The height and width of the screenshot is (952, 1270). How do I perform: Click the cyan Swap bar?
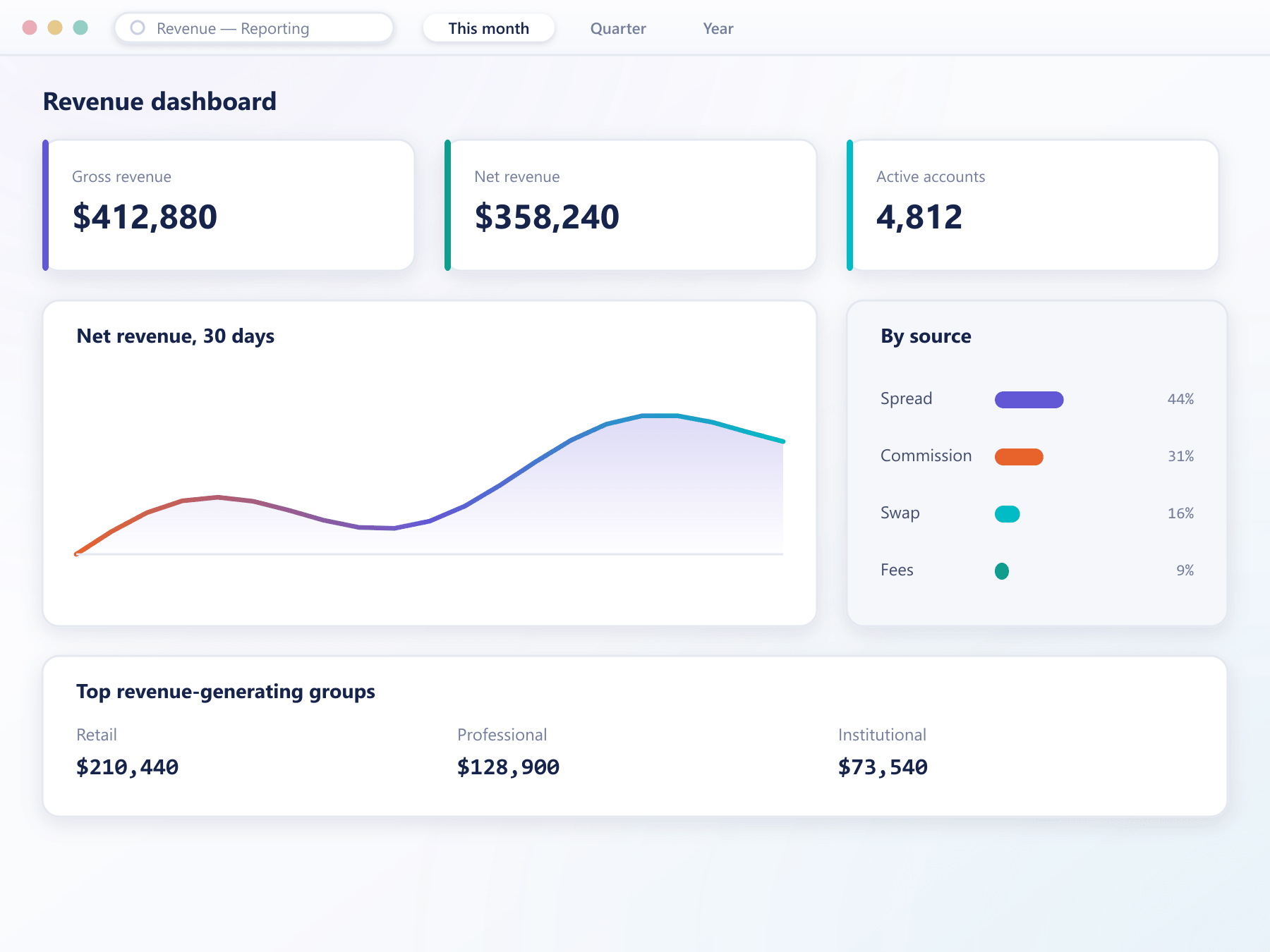pyautogui.click(x=1008, y=514)
